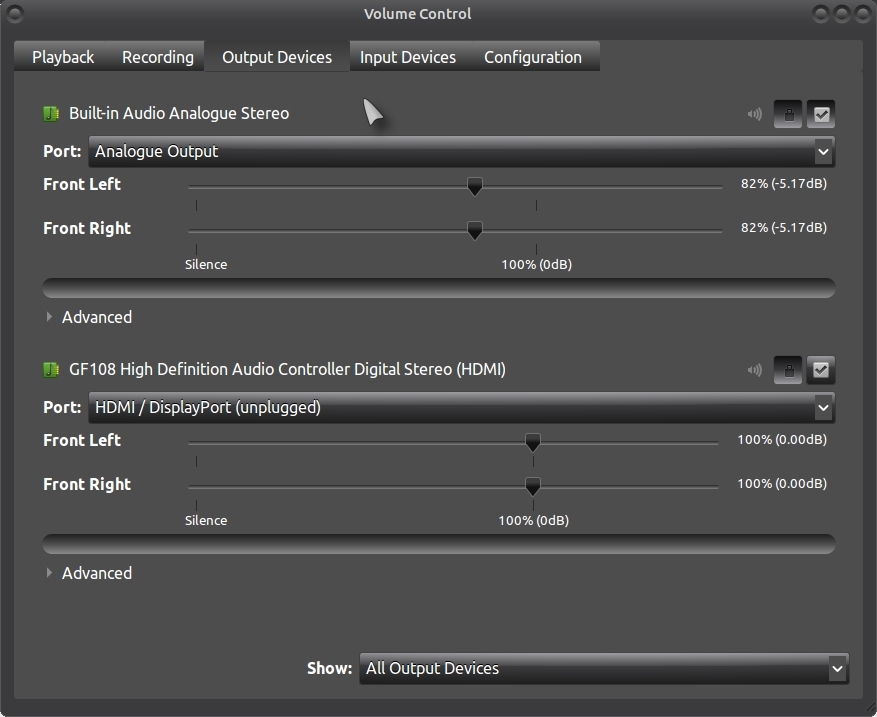Click the Built-in Audio device sound card icon
The width and height of the screenshot is (877, 717).
coord(51,114)
